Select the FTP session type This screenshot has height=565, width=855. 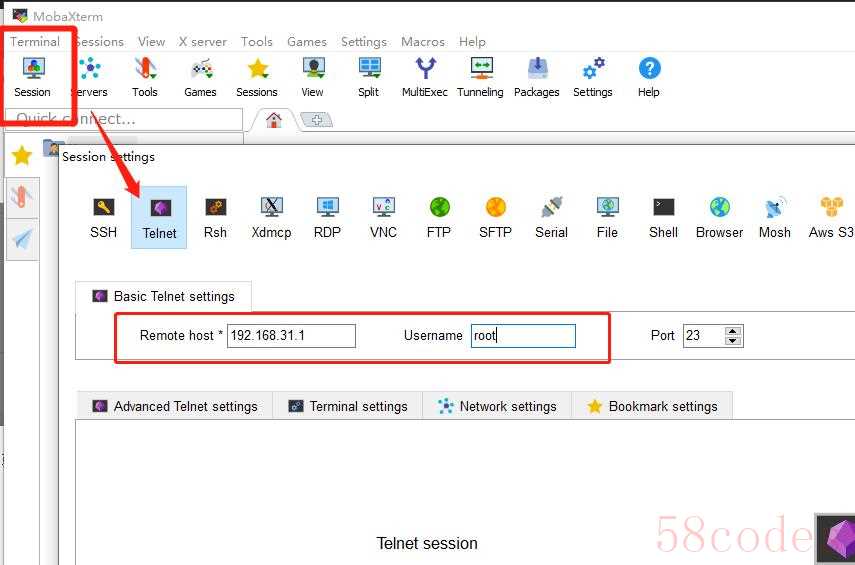point(439,218)
